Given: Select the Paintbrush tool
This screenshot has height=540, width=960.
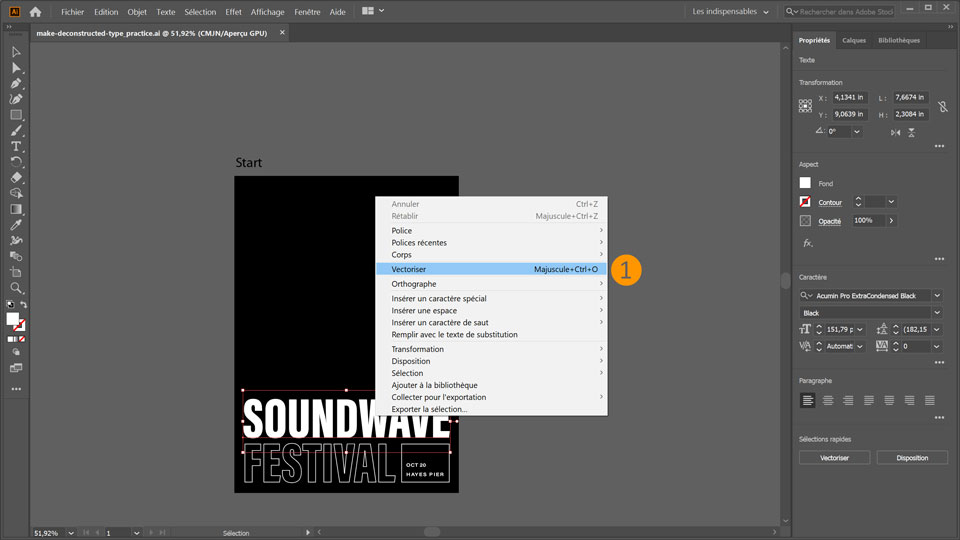Looking at the screenshot, I should pos(16,130).
